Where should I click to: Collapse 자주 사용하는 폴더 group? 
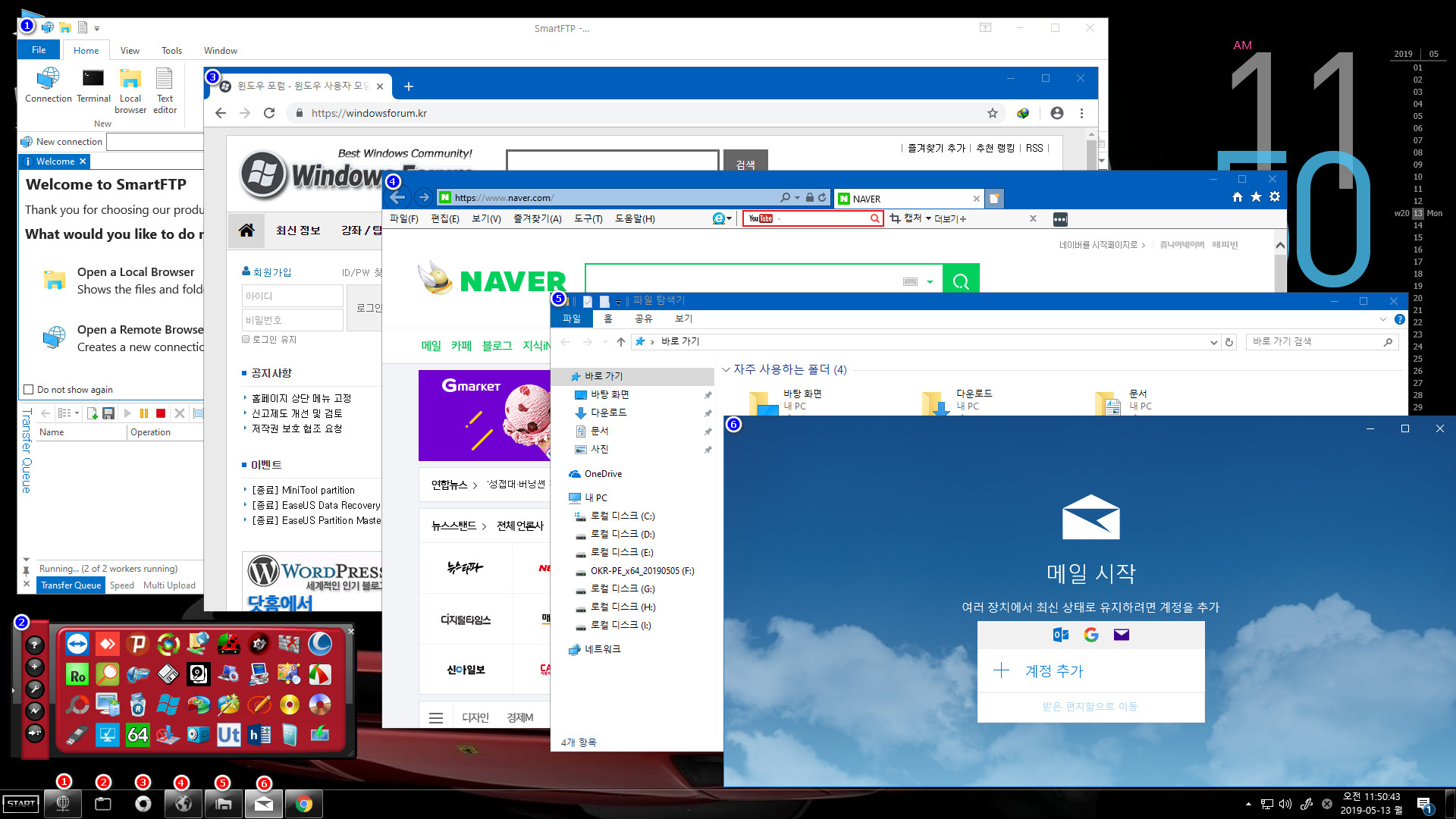pos(726,369)
